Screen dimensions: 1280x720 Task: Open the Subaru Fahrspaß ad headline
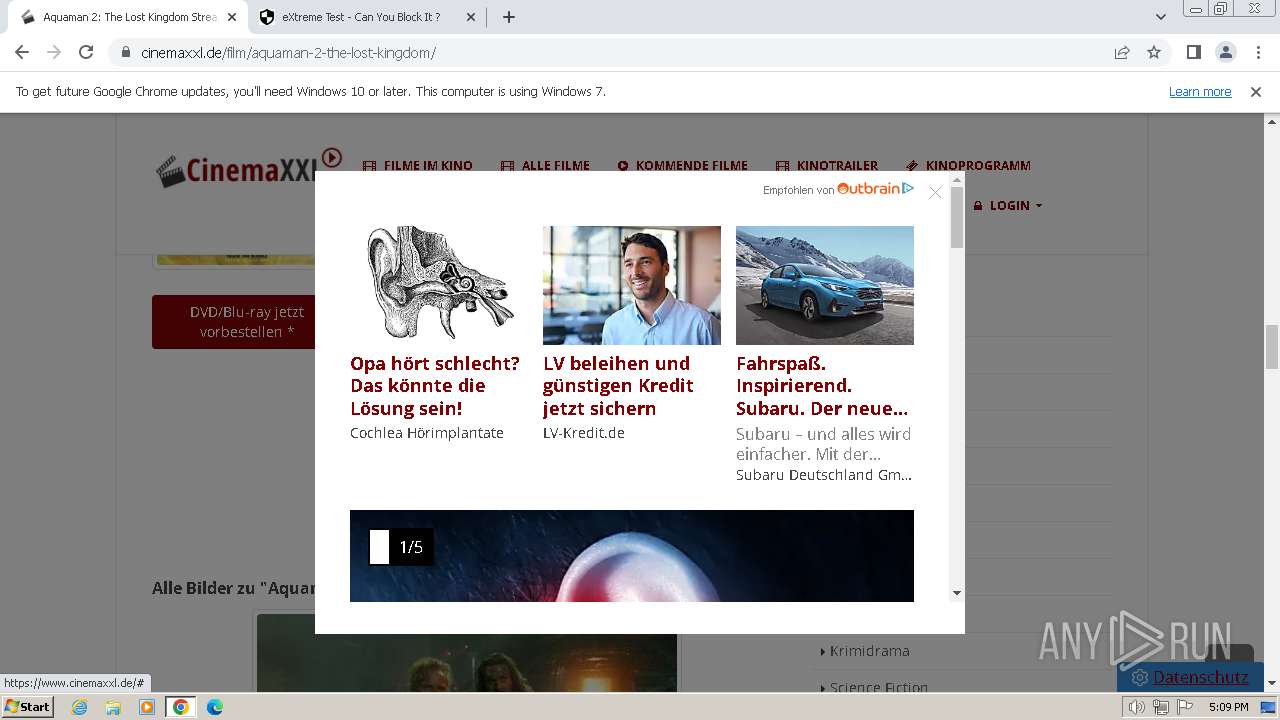coord(822,386)
